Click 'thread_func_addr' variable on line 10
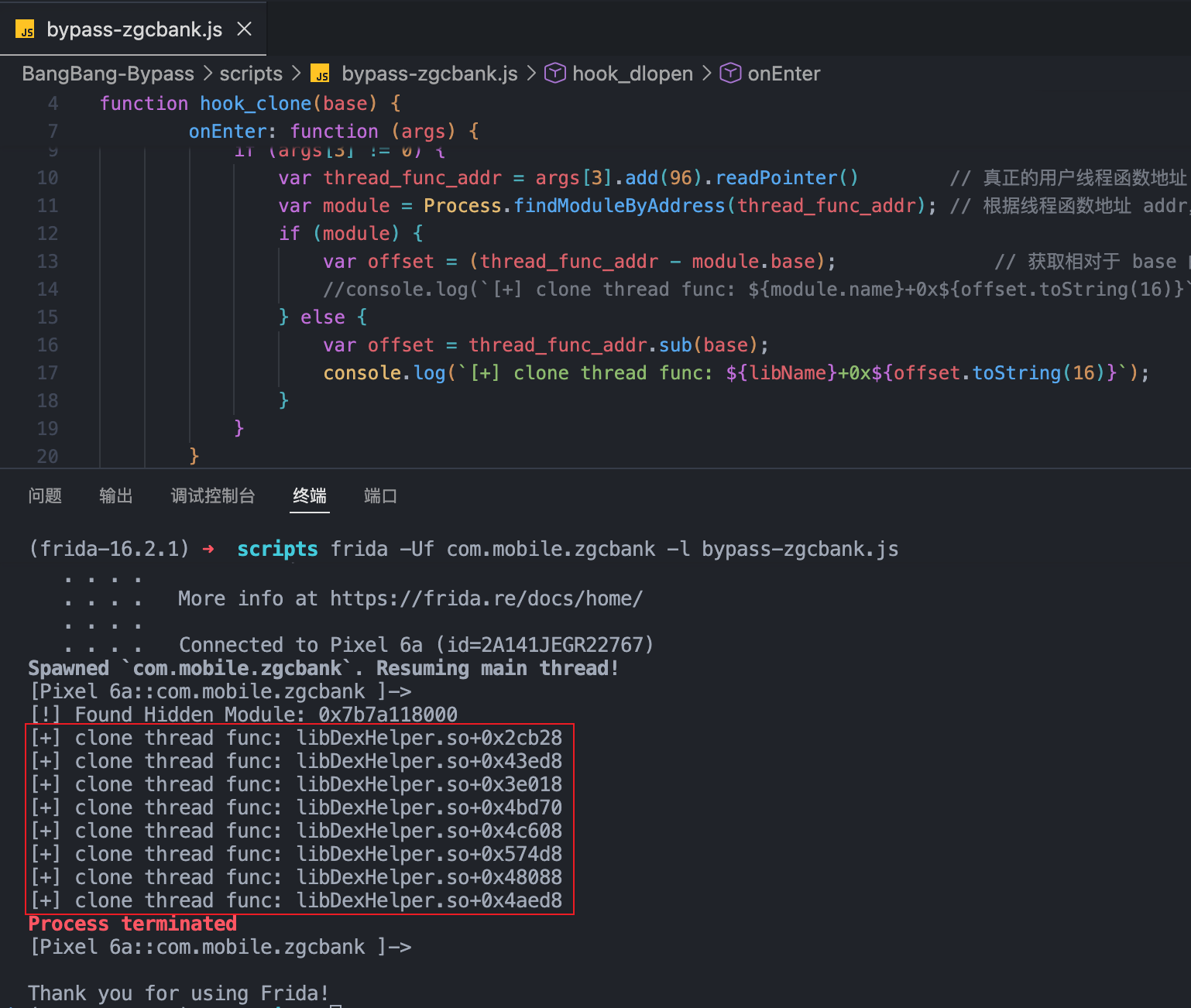 point(413,178)
